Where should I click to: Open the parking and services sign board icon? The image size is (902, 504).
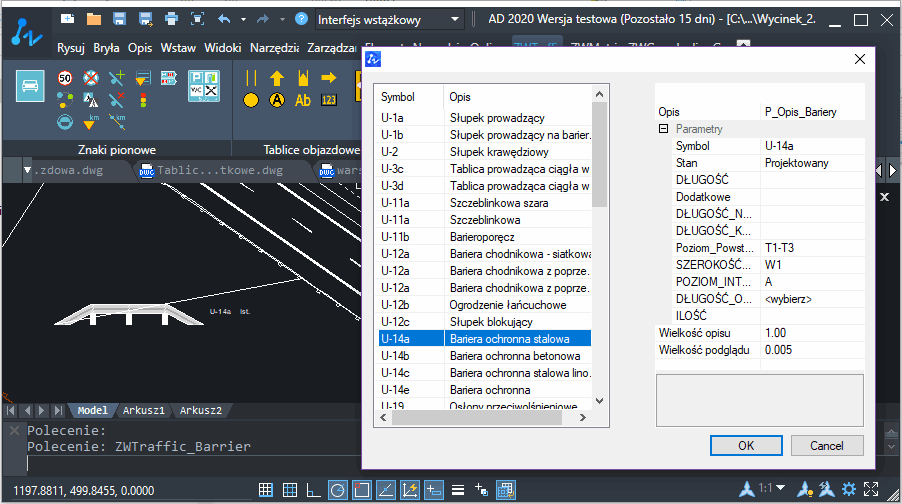point(204,86)
